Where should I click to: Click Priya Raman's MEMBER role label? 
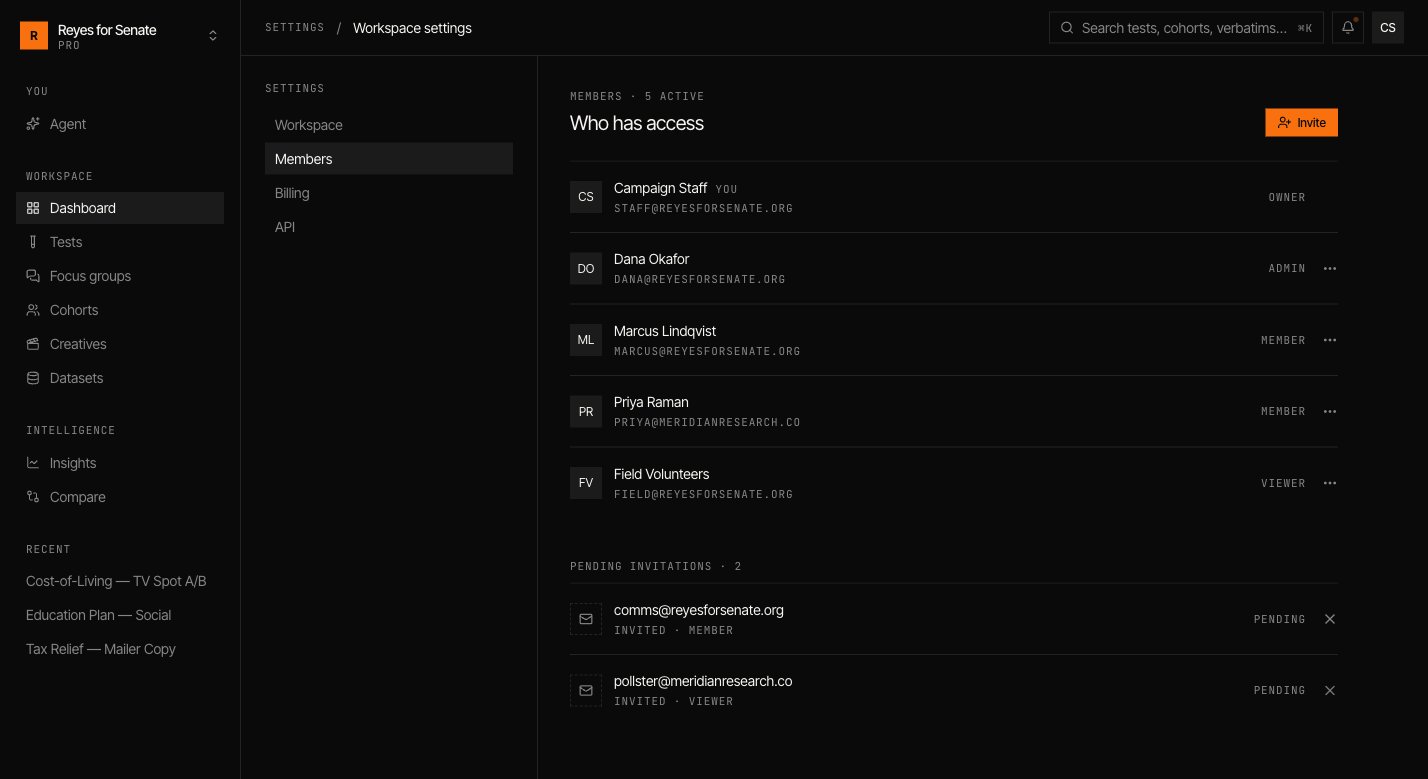(x=1283, y=411)
